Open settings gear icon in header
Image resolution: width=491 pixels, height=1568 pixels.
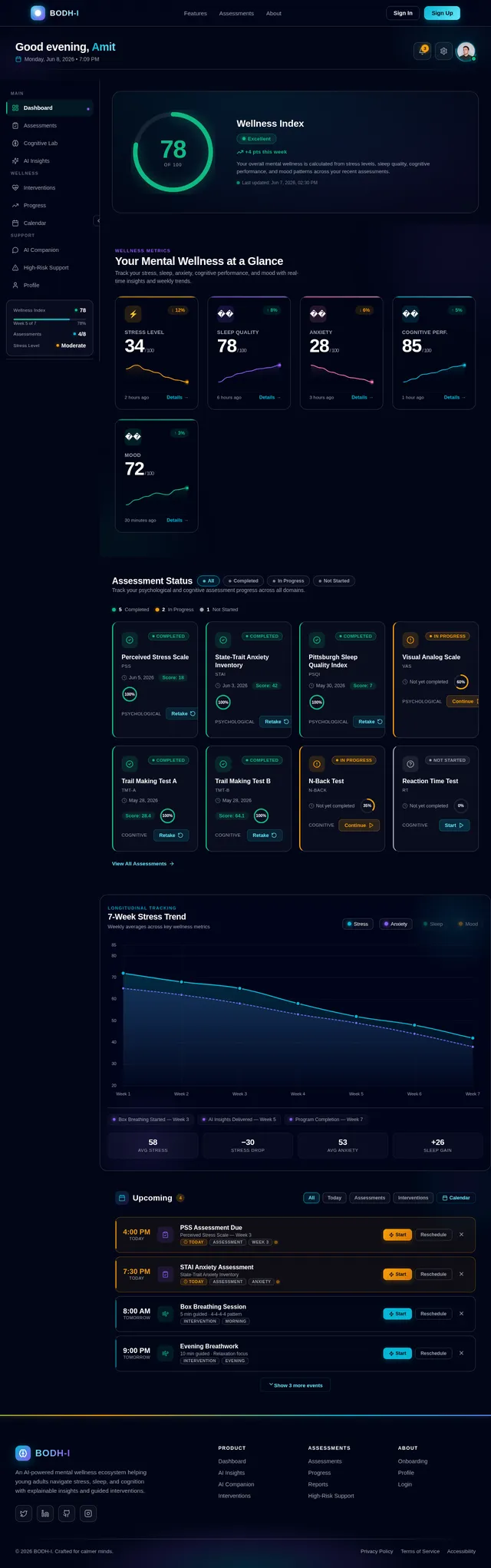click(443, 51)
